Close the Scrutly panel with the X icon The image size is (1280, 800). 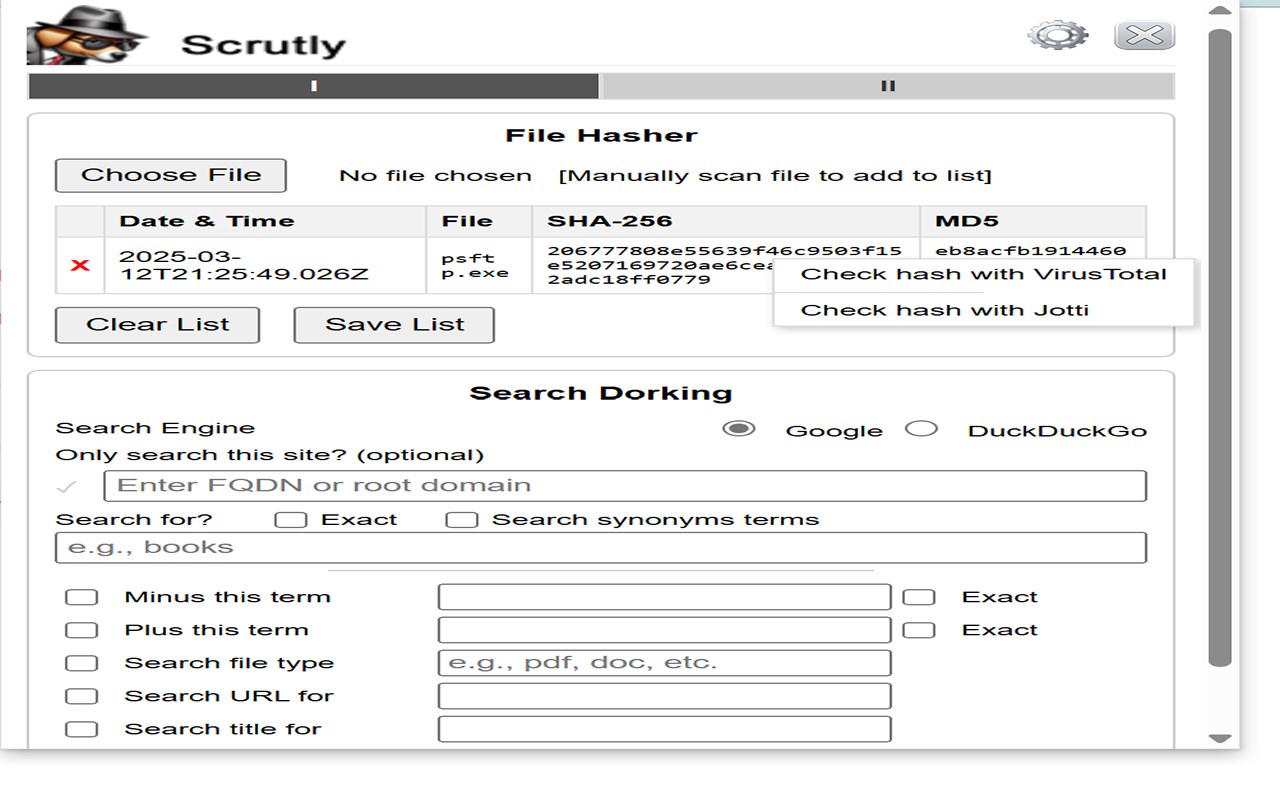(1144, 35)
